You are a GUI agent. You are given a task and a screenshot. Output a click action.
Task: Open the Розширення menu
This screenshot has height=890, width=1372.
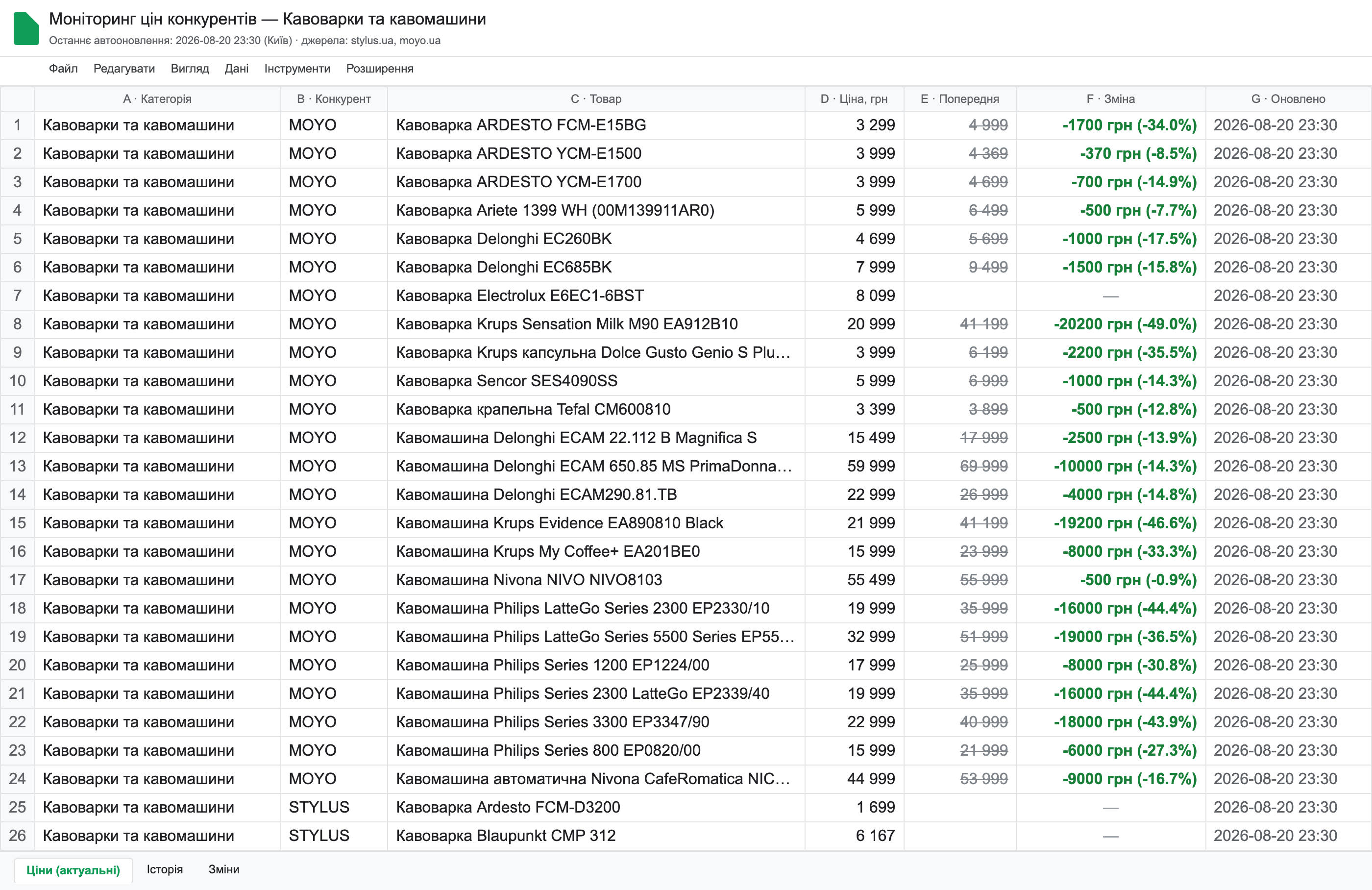[379, 69]
